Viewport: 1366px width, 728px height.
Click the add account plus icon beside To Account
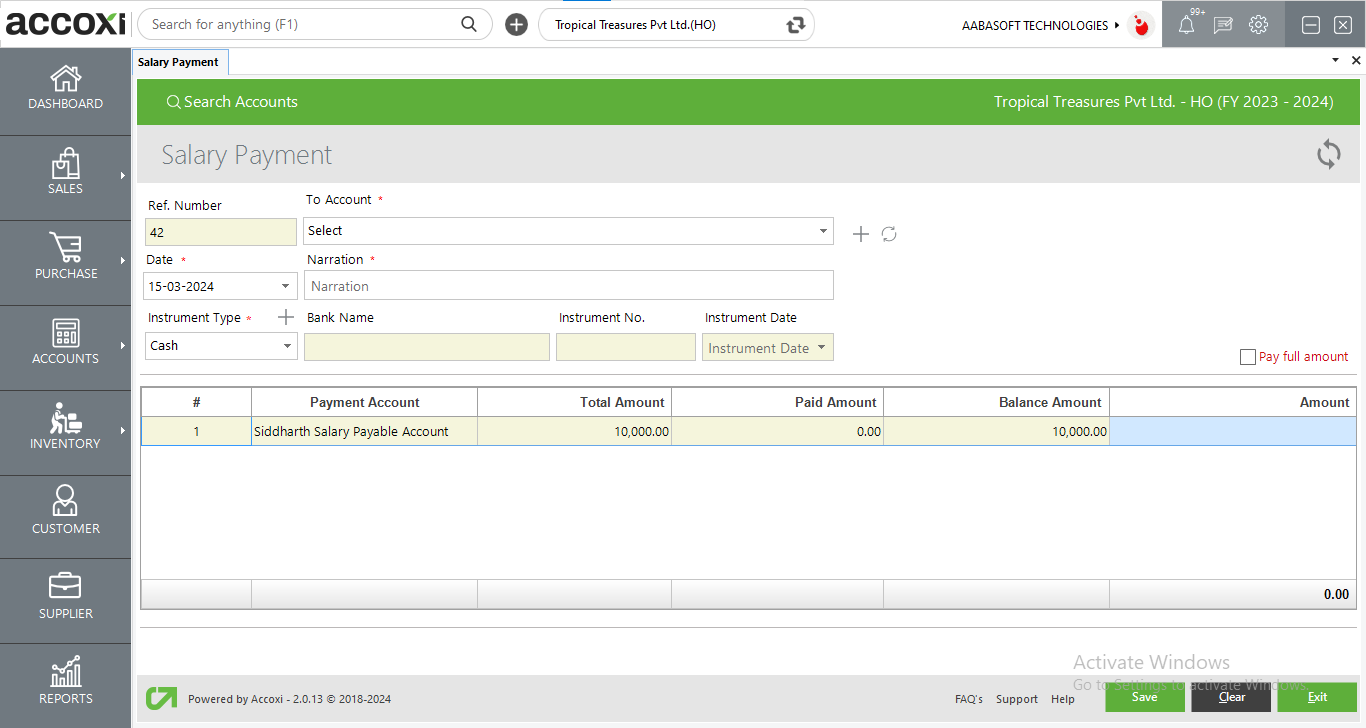[x=860, y=234]
